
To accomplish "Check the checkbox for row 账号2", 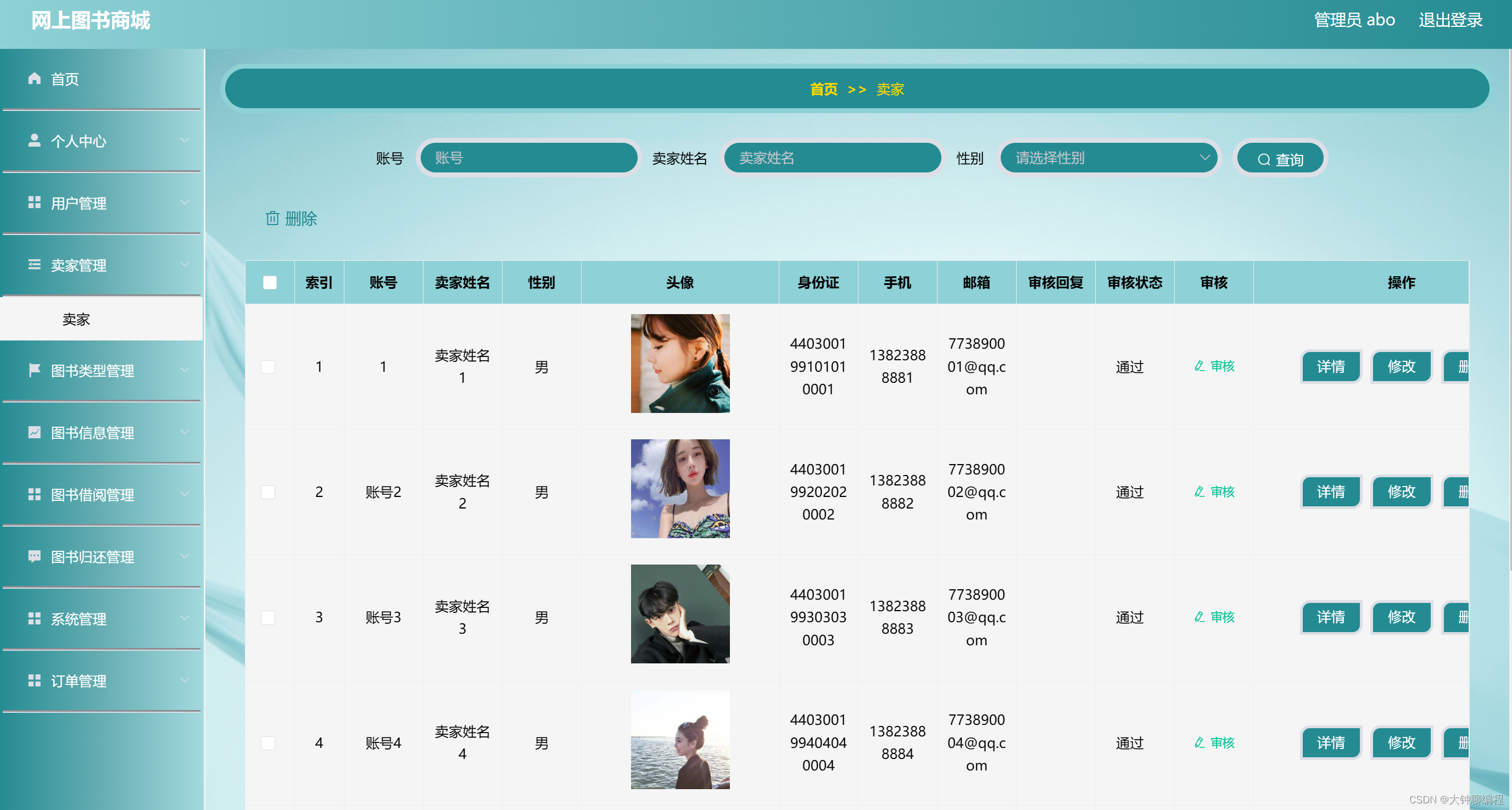I will [268, 492].
